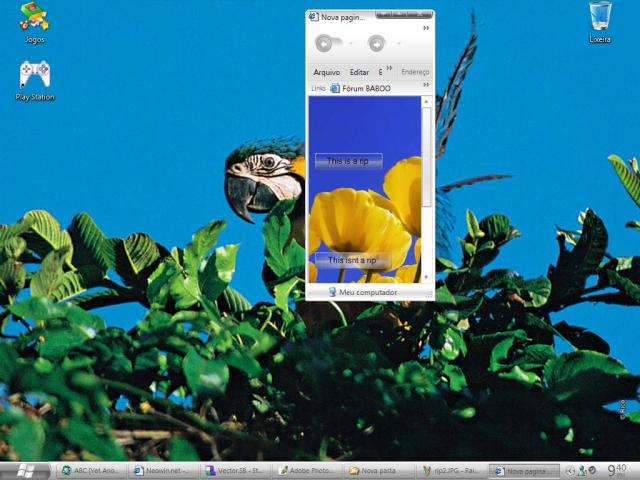Viewport: 640px width, 480px height.
Task: Close the Nova pagin... window
Action: [421, 15]
